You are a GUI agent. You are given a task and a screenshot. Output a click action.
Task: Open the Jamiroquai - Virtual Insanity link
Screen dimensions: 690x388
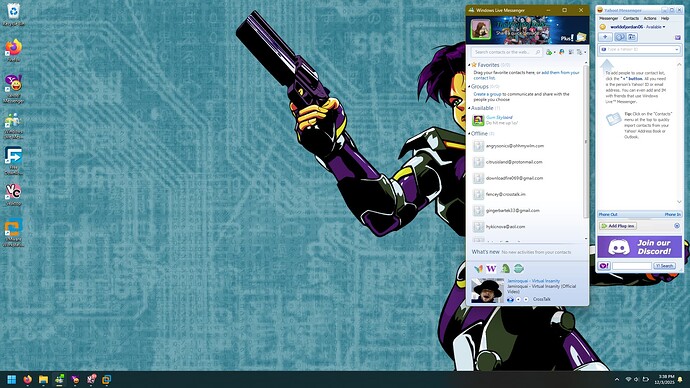[533, 281]
